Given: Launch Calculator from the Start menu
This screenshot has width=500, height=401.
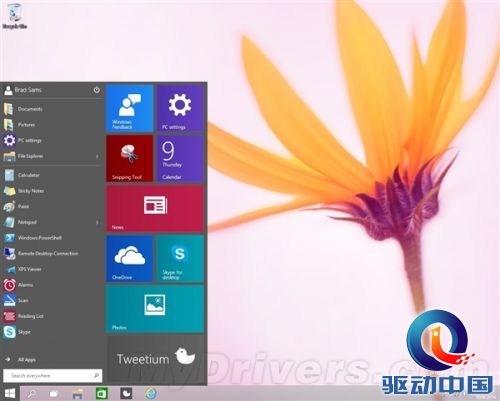Looking at the screenshot, I should [x=52, y=175].
